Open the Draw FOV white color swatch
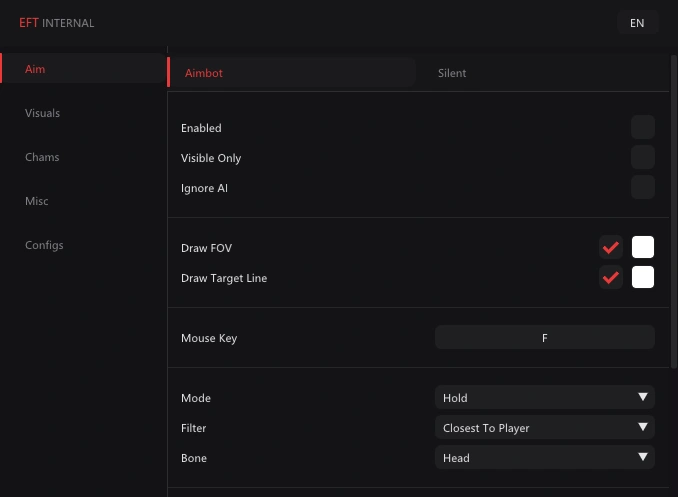Viewport: 678px width, 497px height. tap(643, 247)
